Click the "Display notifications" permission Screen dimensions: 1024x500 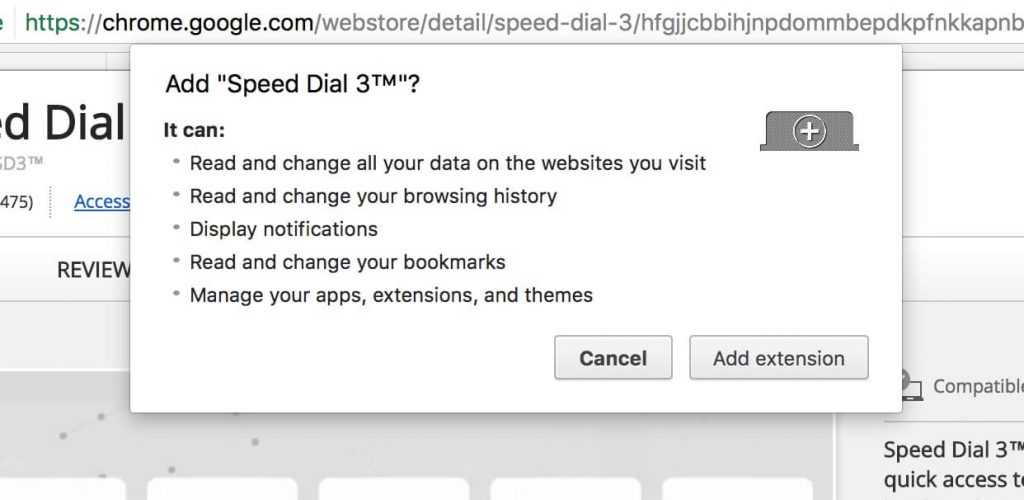tap(283, 229)
